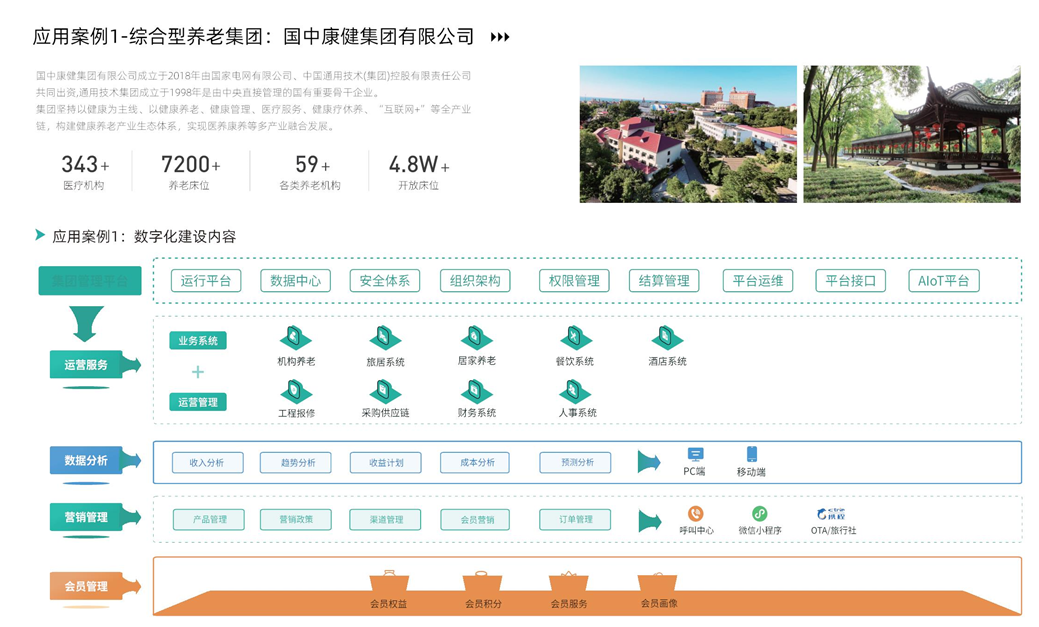Click the triple arrow beside the title
The image size is (1039, 627).
pos(500,37)
